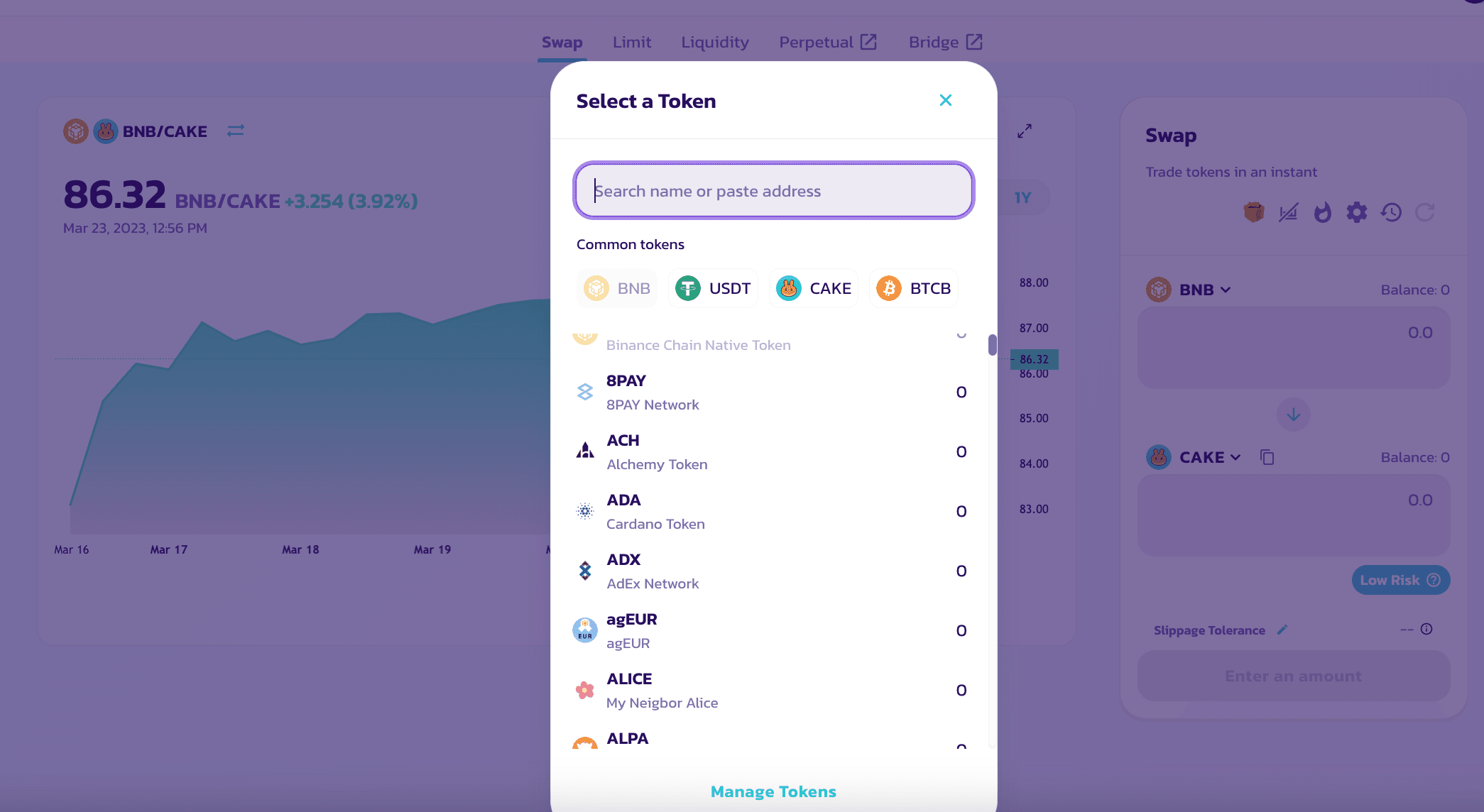Screen dimensions: 1484x812
Task: Click the token list scrollbar thumb
Action: pyautogui.click(x=992, y=344)
